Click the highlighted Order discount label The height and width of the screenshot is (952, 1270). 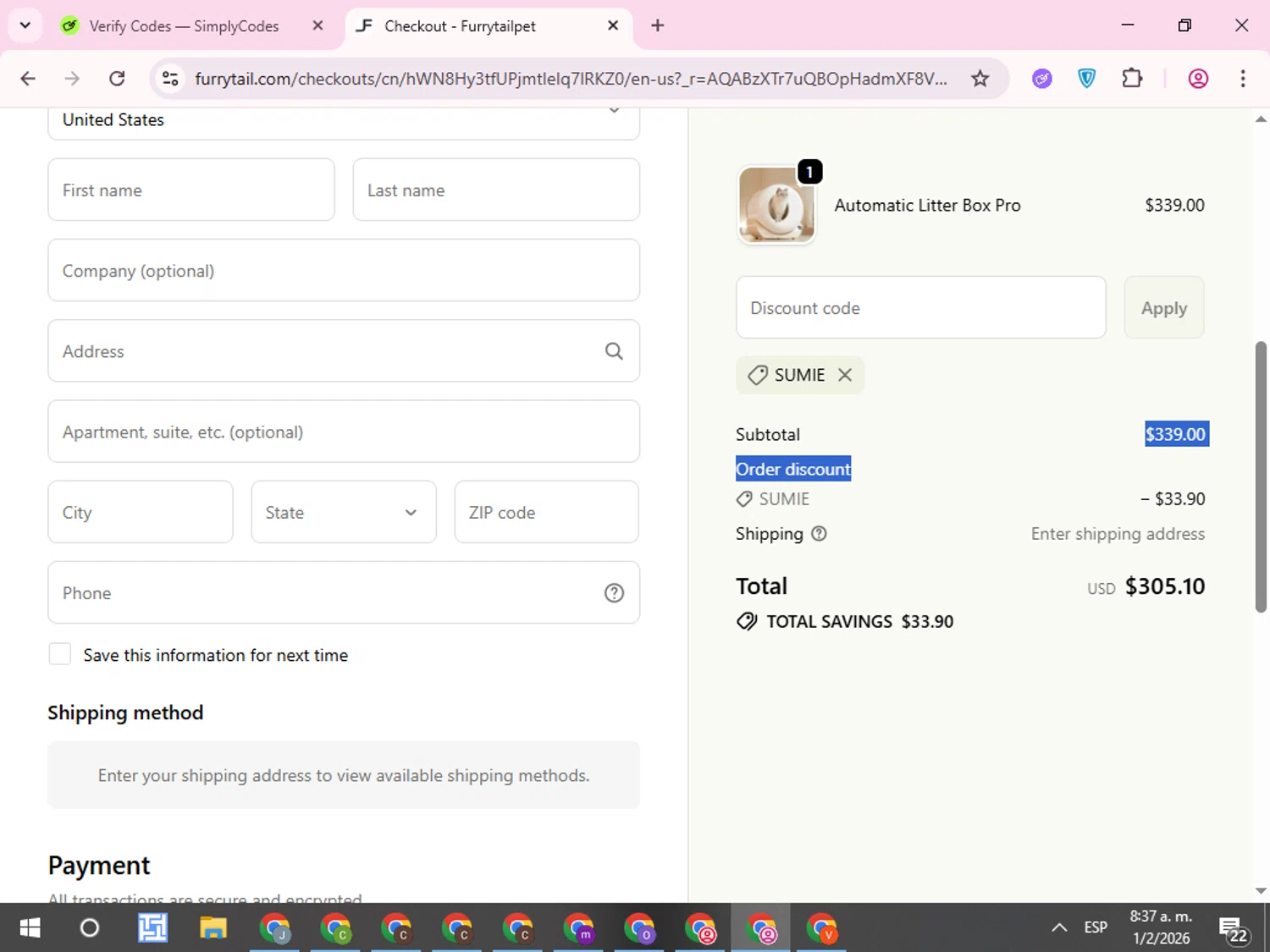pyautogui.click(x=793, y=469)
